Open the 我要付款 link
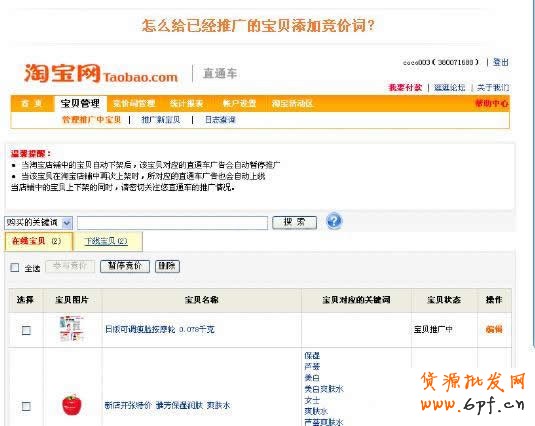The width and height of the screenshot is (535, 426). (405, 87)
